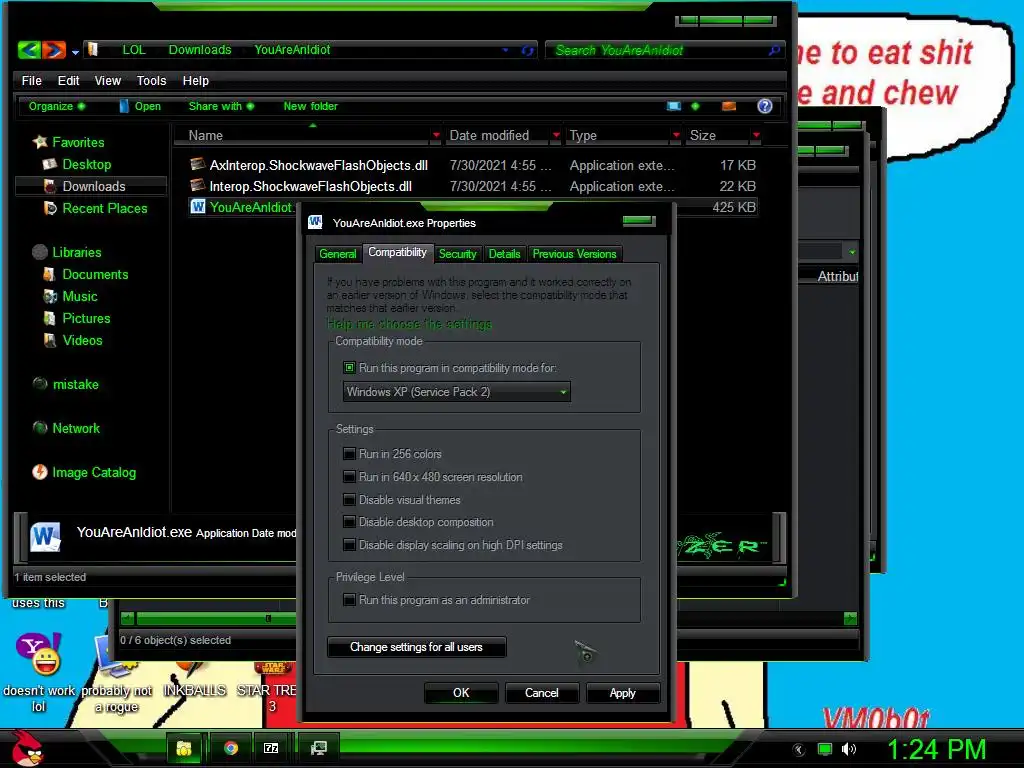Open the File menu
The width and height of the screenshot is (1024, 768).
tap(31, 80)
